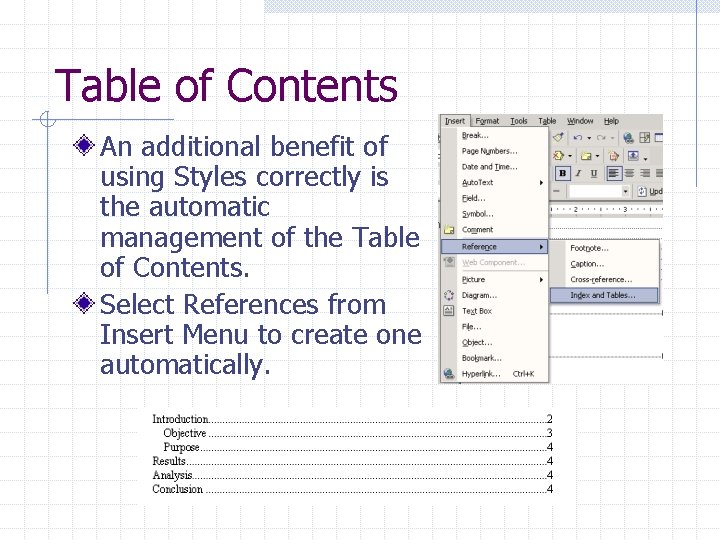This screenshot has height=540, width=720.
Task: Click the grayed Web Component icon
Action: pos(449,262)
